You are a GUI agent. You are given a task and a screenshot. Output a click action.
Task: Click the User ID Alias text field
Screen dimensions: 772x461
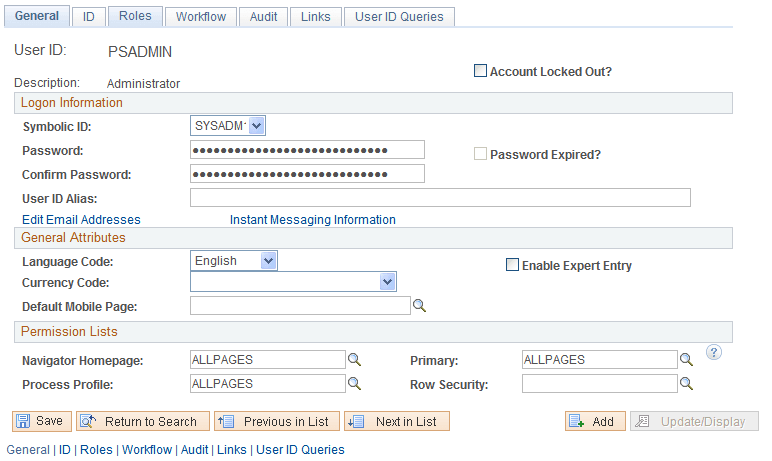coord(440,198)
